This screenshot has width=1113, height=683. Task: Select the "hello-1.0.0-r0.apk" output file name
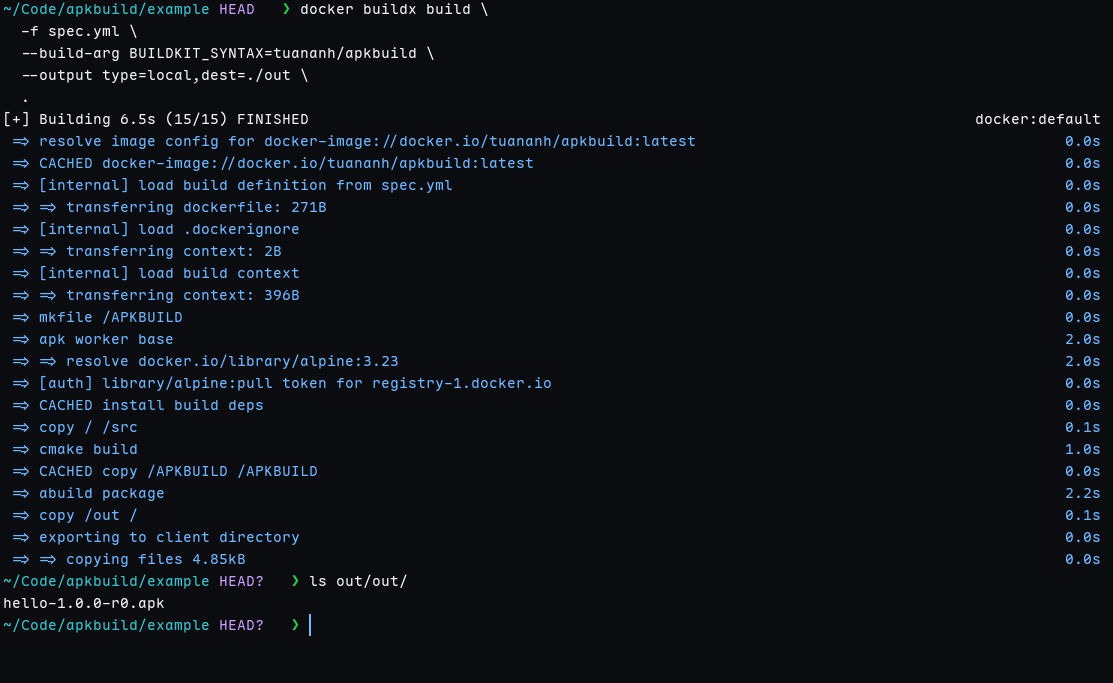coord(84,604)
